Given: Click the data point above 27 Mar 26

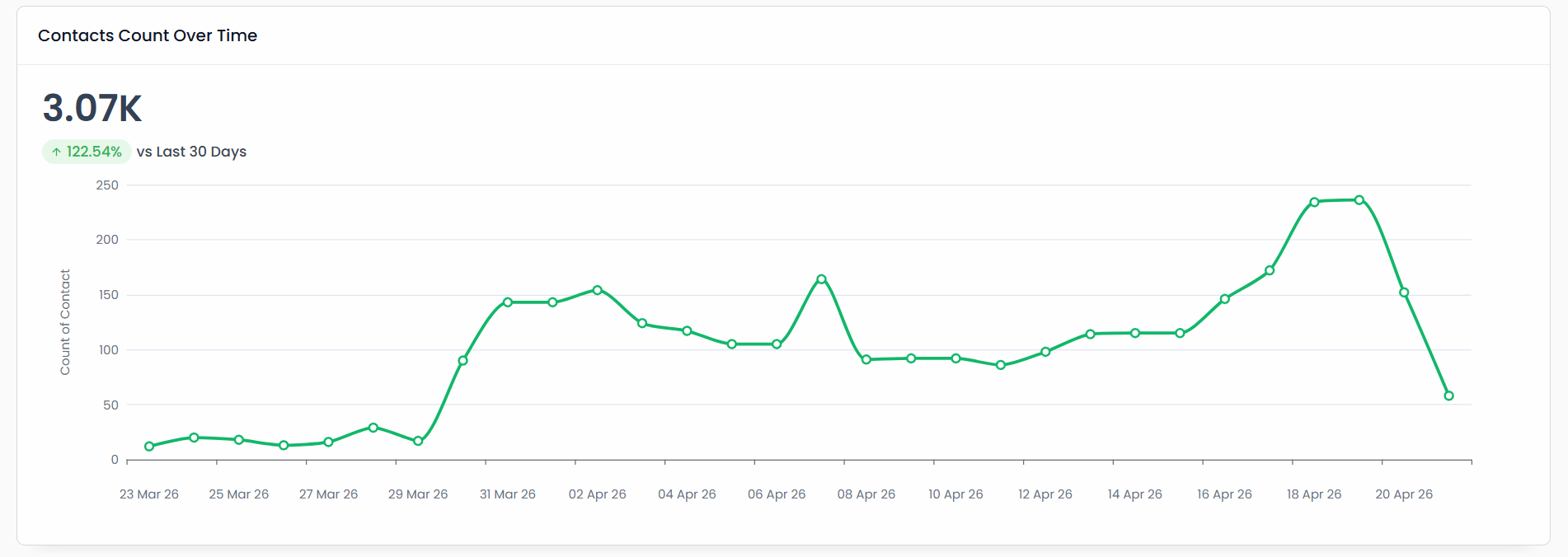Looking at the screenshot, I should (328, 442).
